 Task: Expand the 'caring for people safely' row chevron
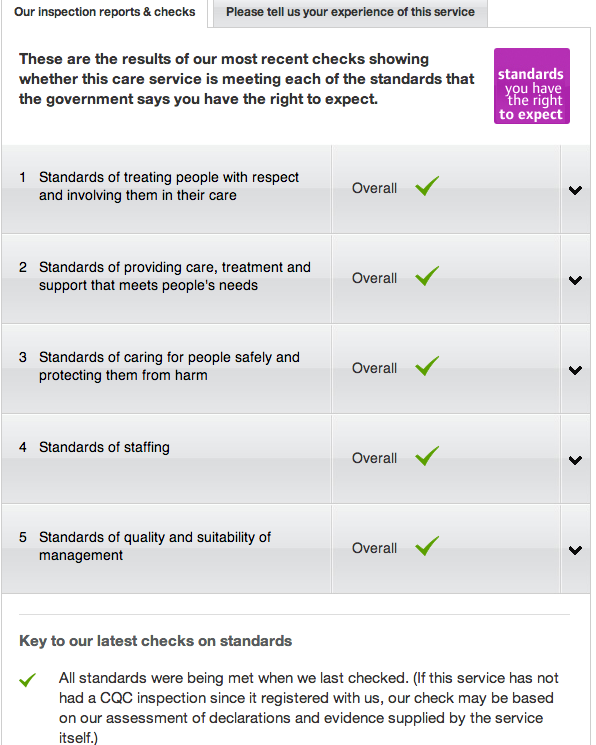[x=575, y=370]
